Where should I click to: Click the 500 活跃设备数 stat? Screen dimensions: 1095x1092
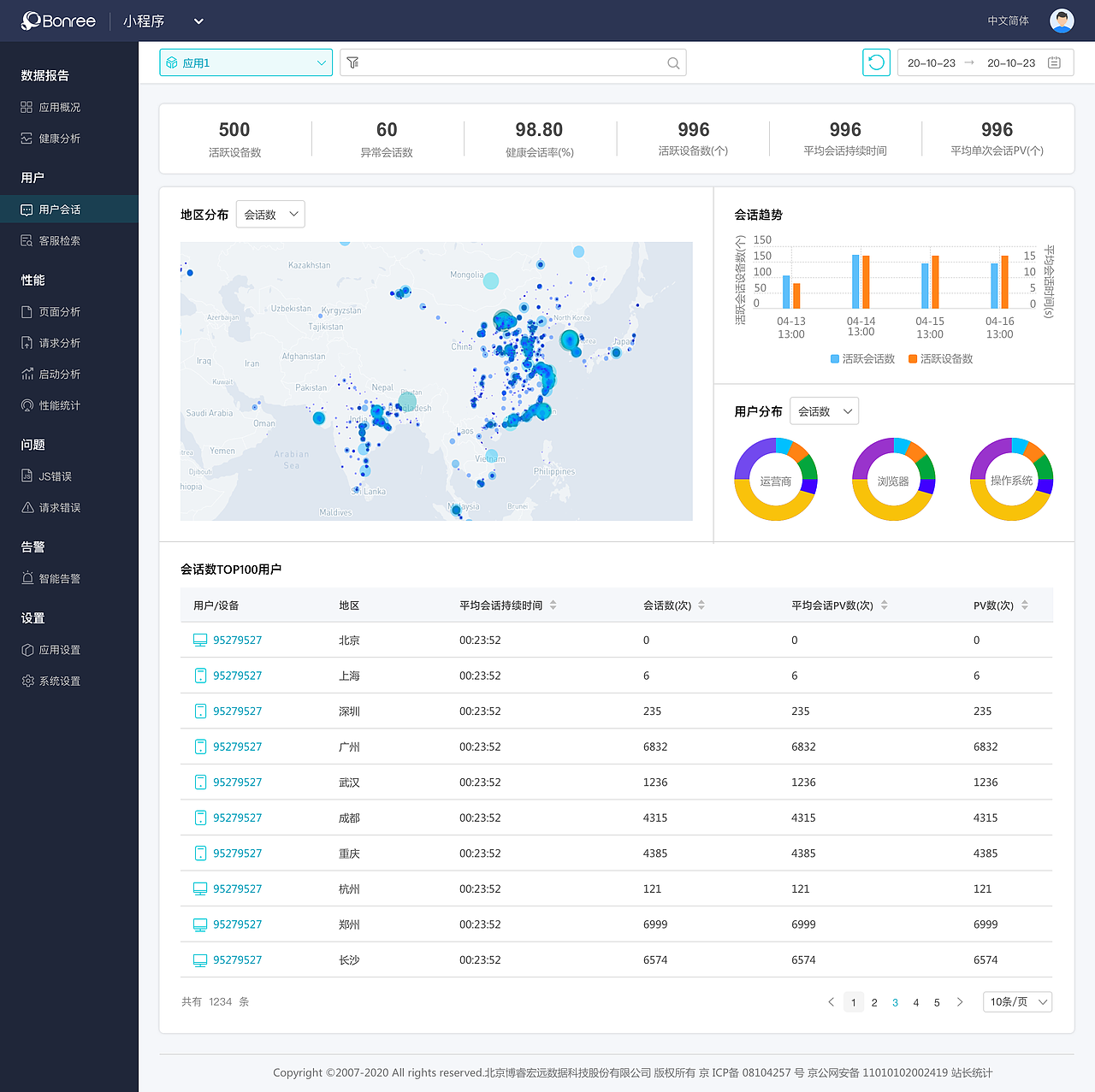pyautogui.click(x=234, y=139)
